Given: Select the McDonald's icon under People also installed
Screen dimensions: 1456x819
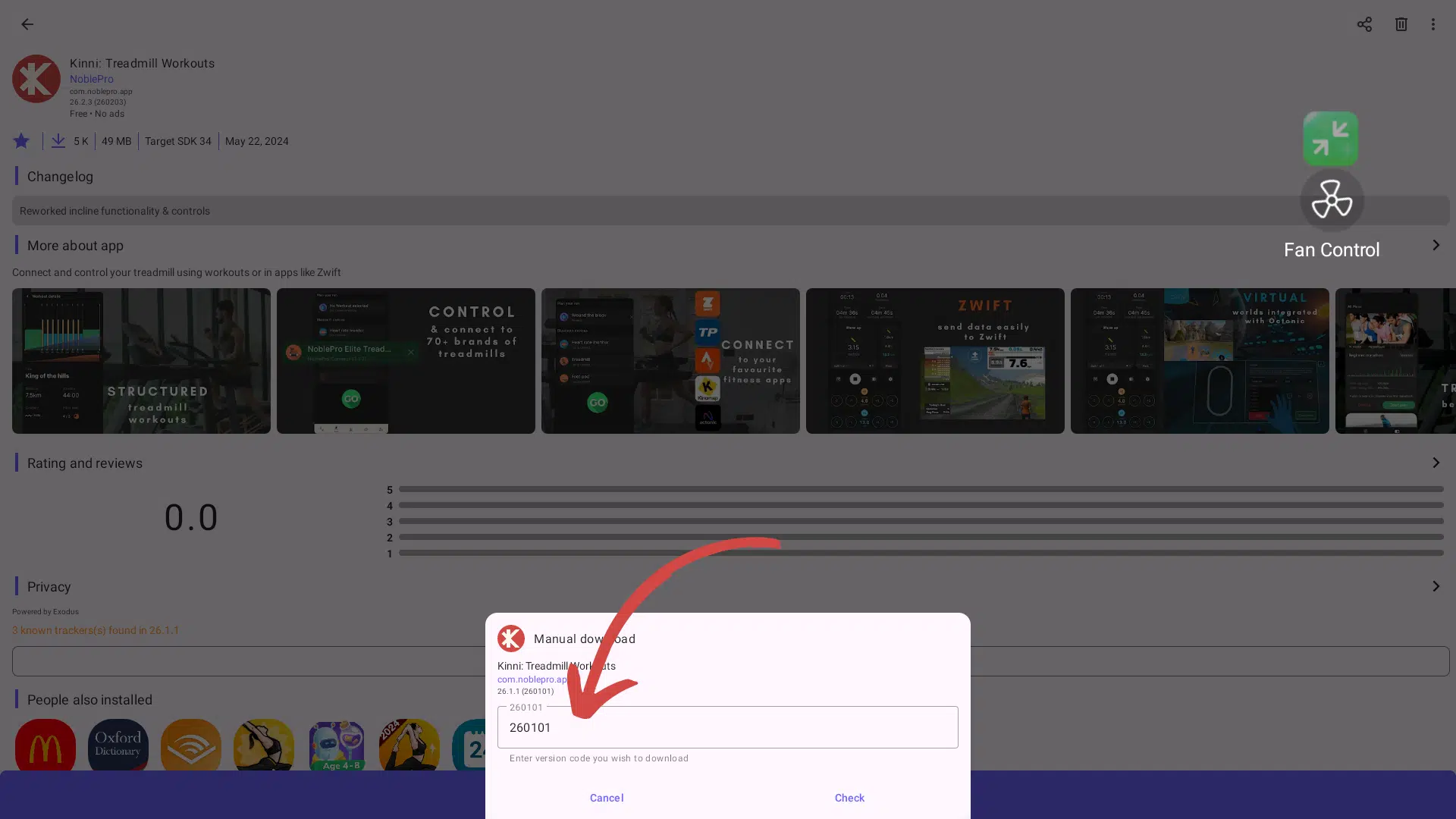Looking at the screenshot, I should 45,747.
